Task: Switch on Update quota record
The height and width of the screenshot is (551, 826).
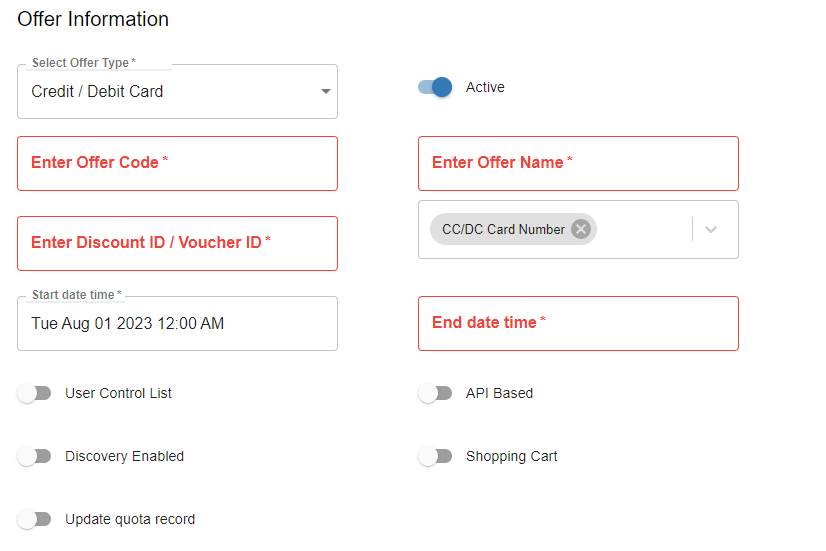Action: (x=34, y=519)
